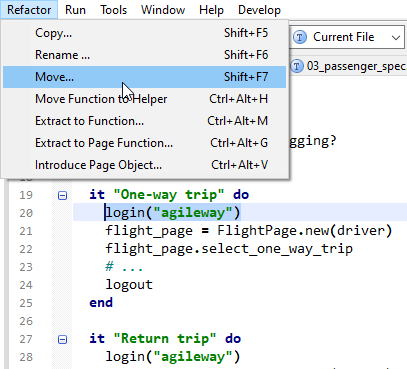Screen dimensions: 407x369
Task: Open the Window menu
Action: (x=163, y=10)
